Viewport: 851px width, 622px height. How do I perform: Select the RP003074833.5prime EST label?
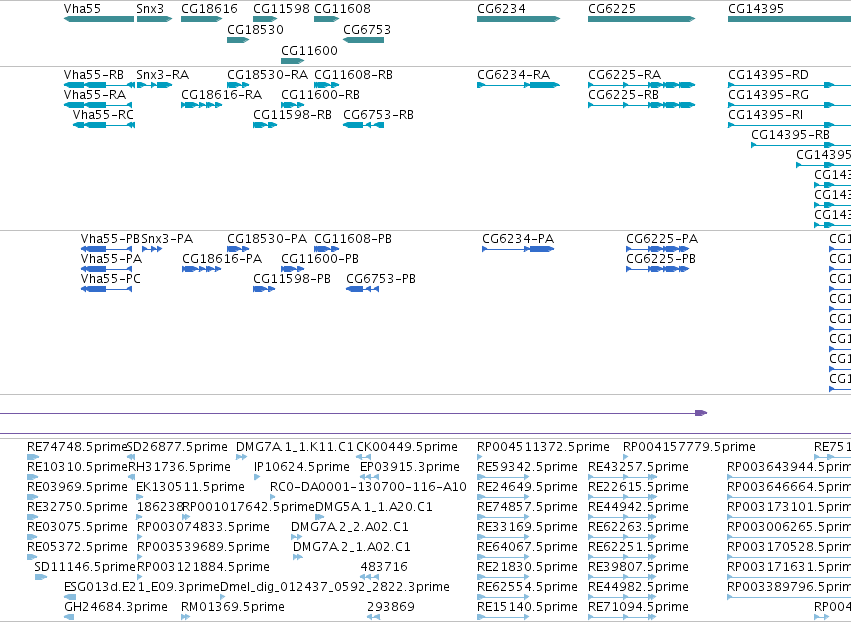coord(203,528)
